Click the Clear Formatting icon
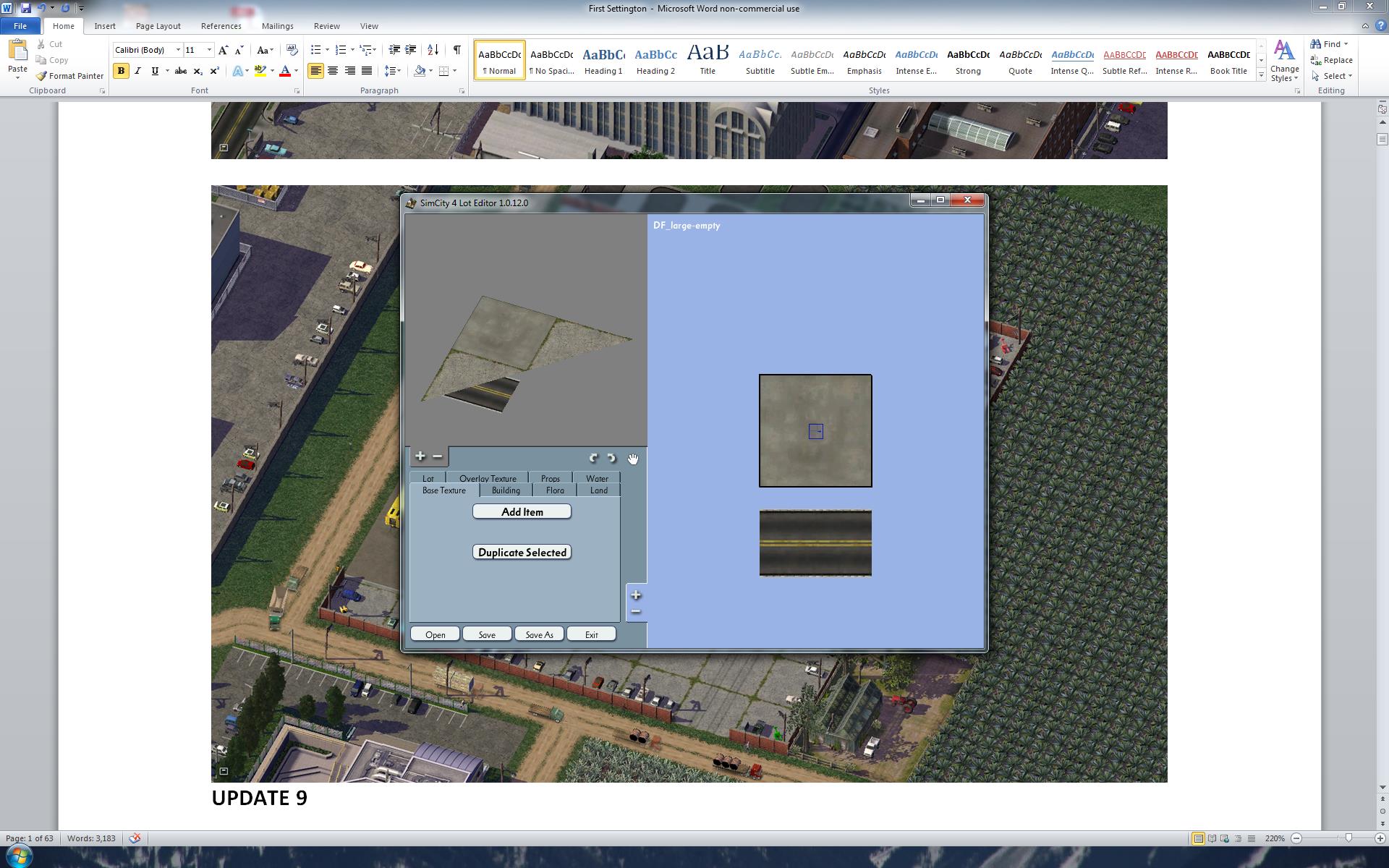 click(x=292, y=50)
